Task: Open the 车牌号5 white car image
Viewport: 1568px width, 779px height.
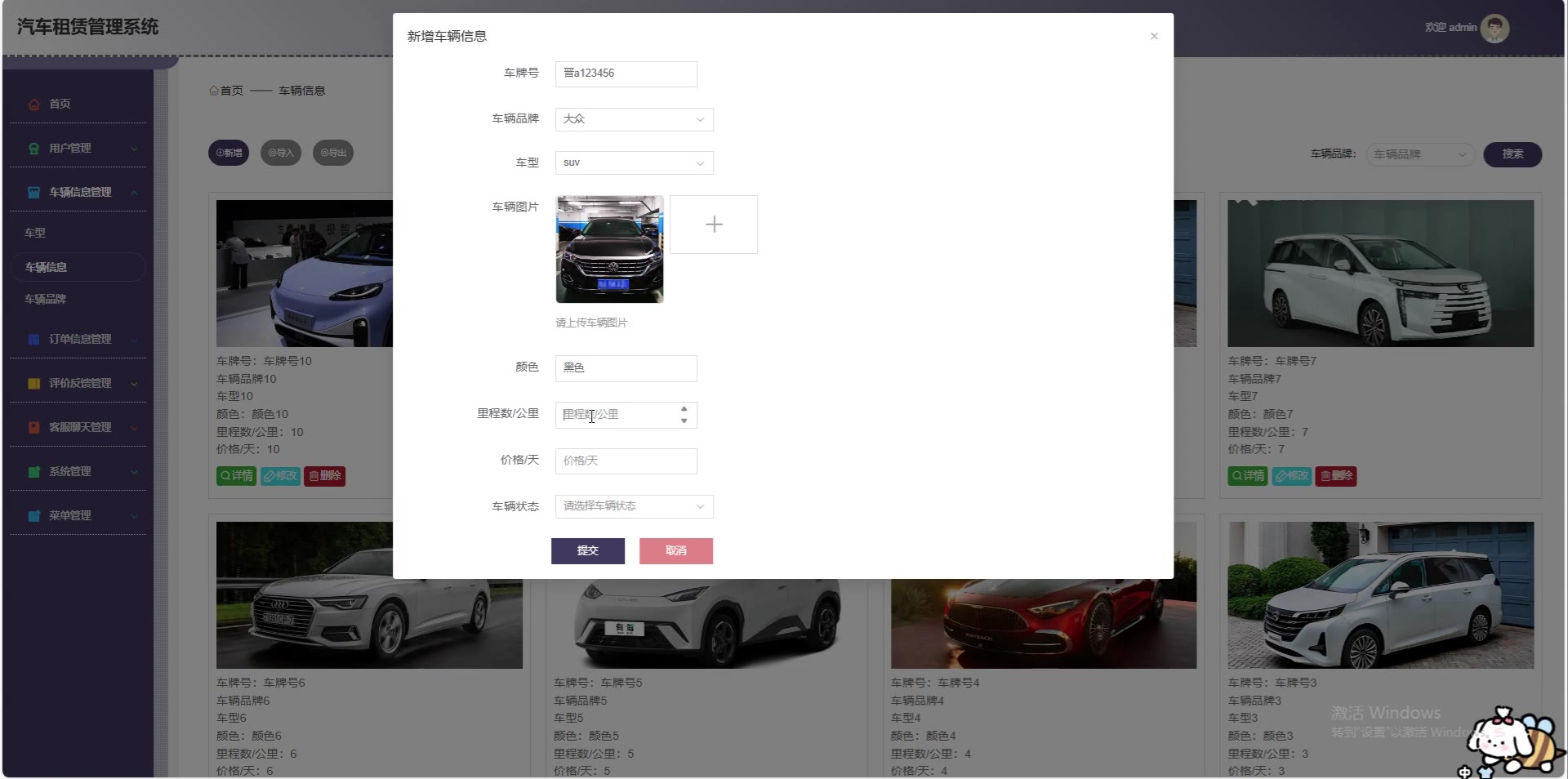Action: 706,624
